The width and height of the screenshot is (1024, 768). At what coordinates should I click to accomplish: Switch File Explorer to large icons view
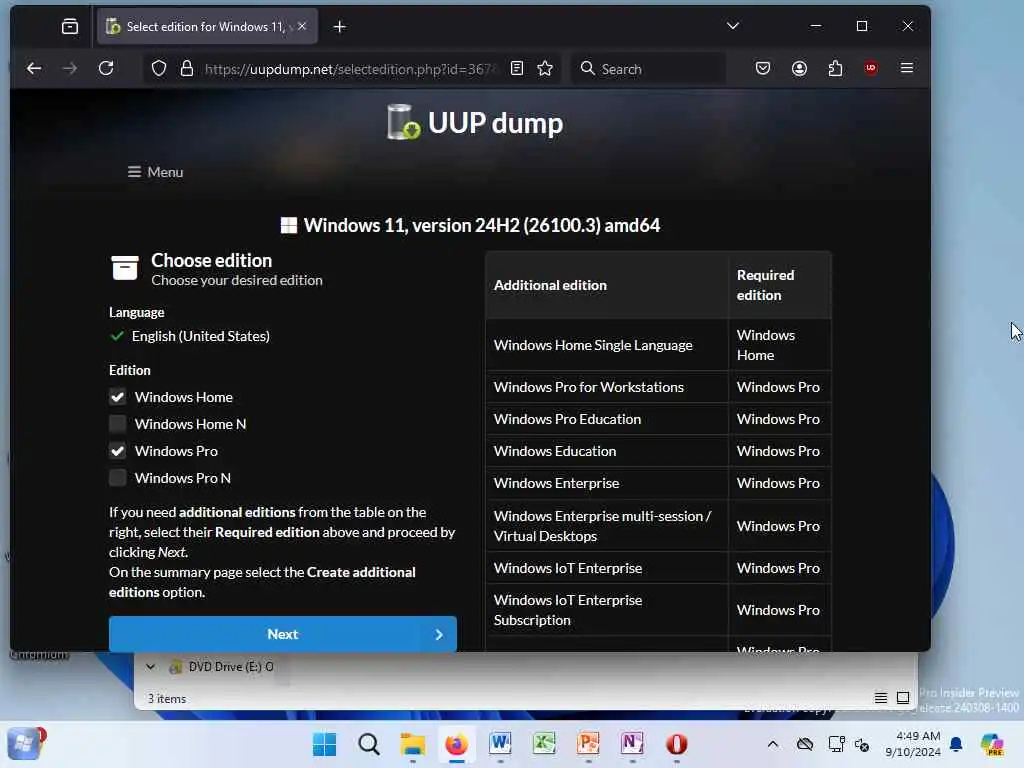(903, 698)
